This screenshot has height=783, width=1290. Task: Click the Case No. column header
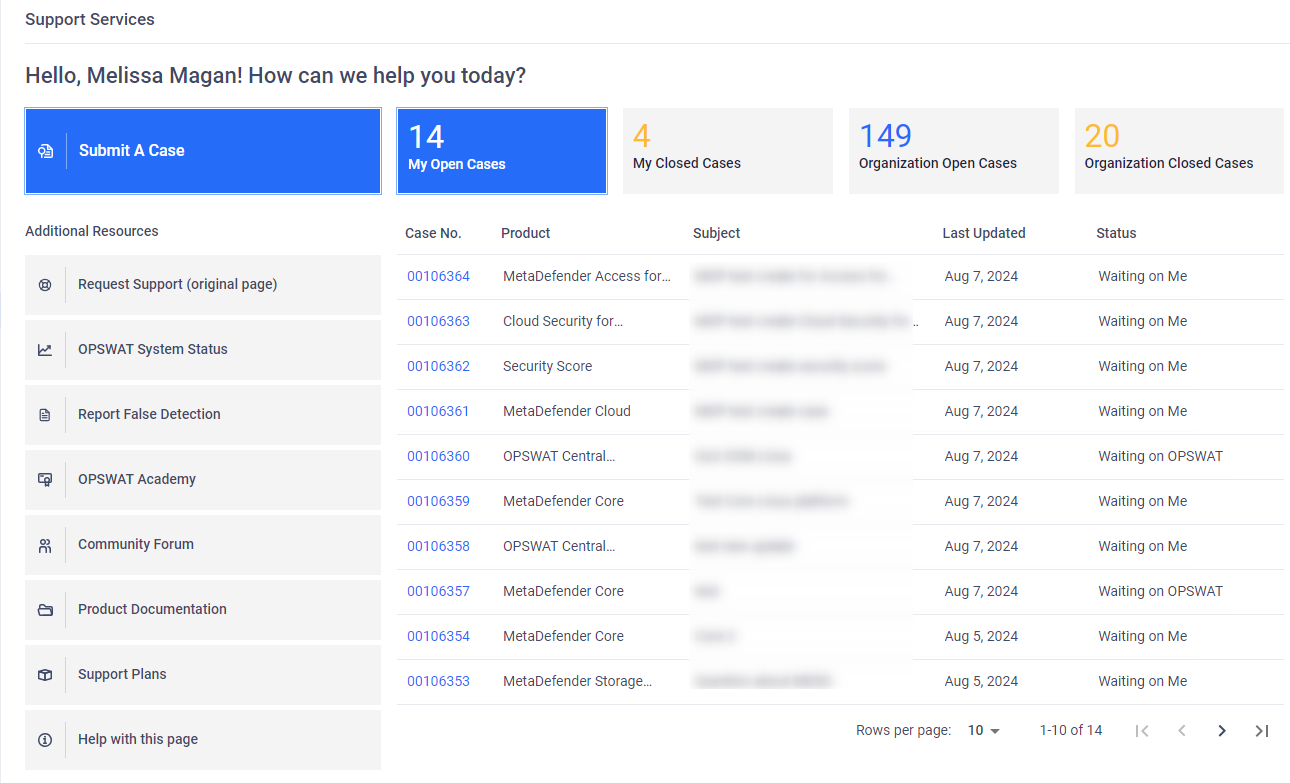pos(433,234)
